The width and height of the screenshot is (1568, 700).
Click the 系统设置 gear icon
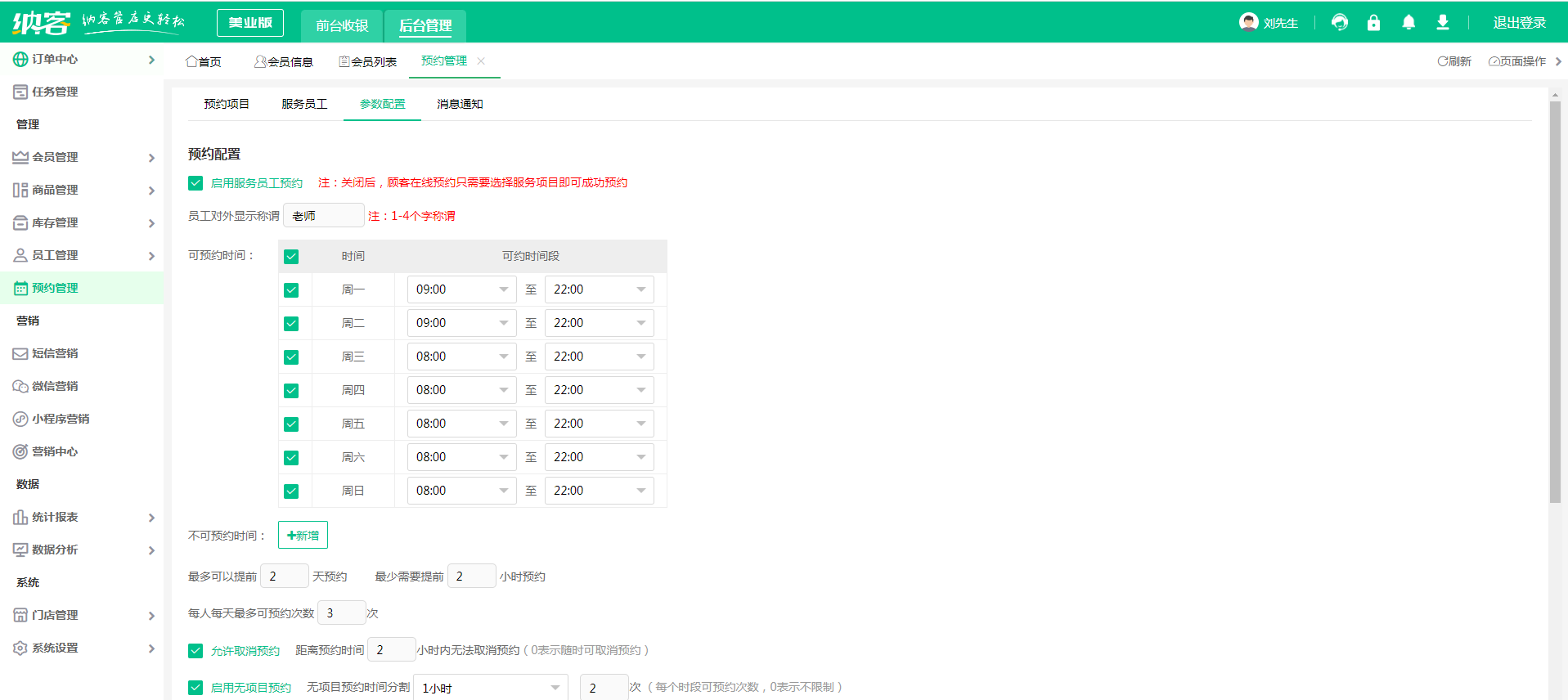20,648
